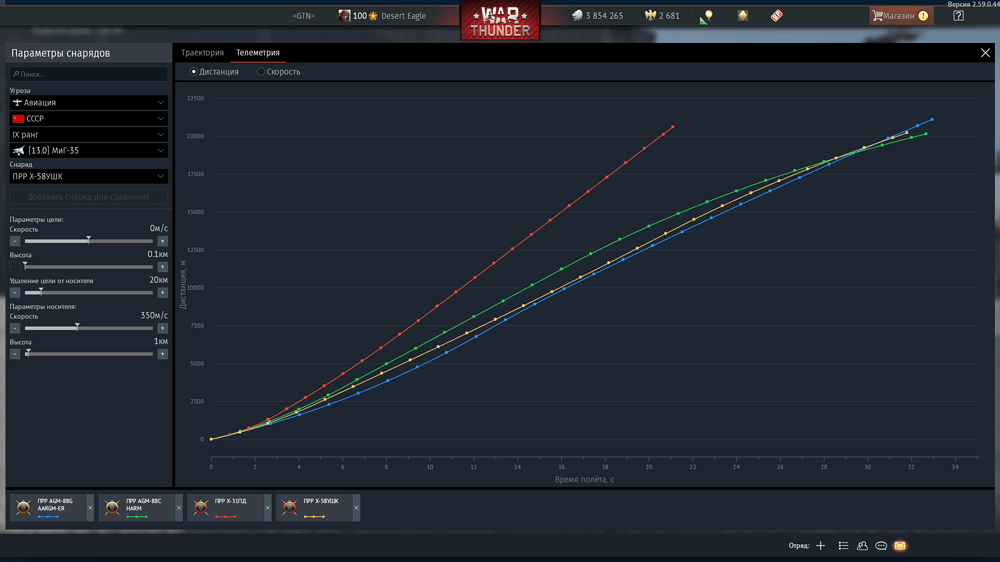Open the Магазин shop button
The image size is (1000, 562).
901,16
